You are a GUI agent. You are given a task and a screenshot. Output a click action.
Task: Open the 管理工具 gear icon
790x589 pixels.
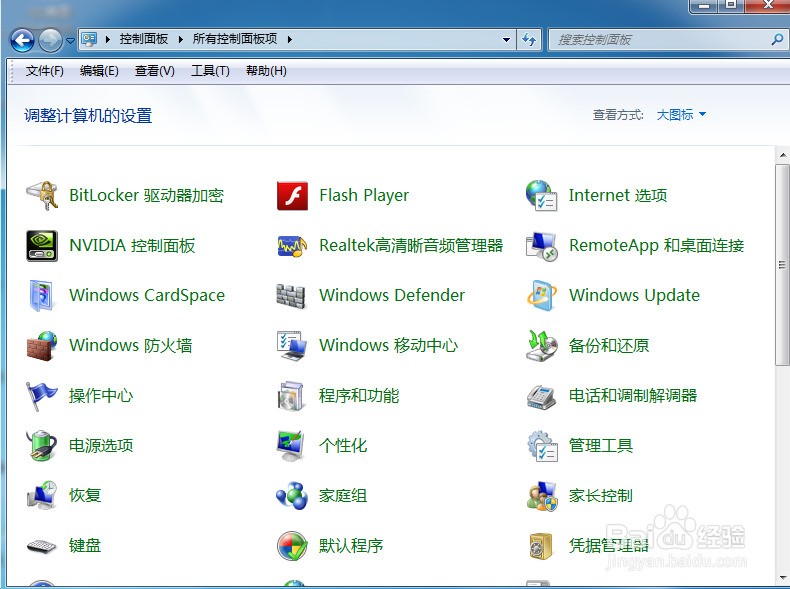pyautogui.click(x=543, y=446)
